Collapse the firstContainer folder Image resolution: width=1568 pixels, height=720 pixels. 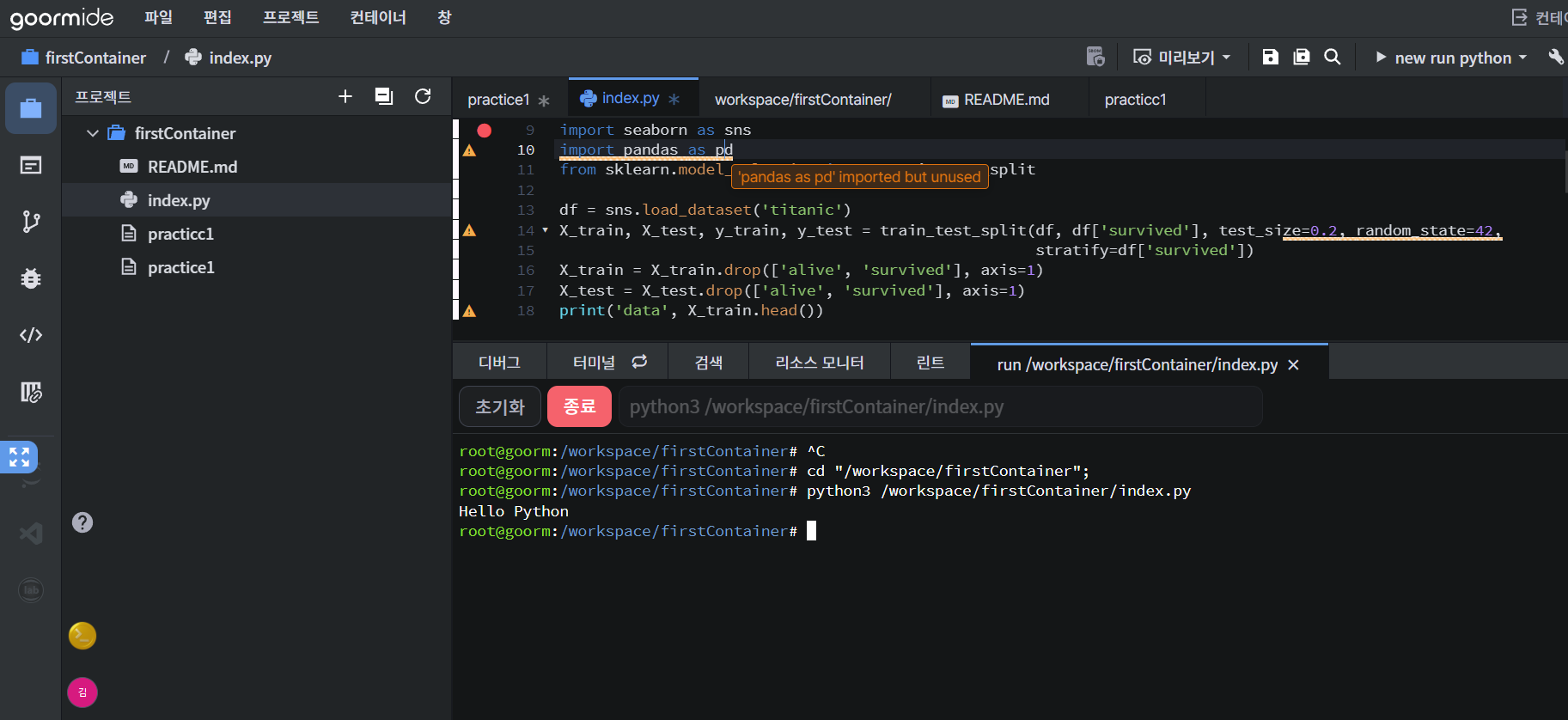click(93, 133)
